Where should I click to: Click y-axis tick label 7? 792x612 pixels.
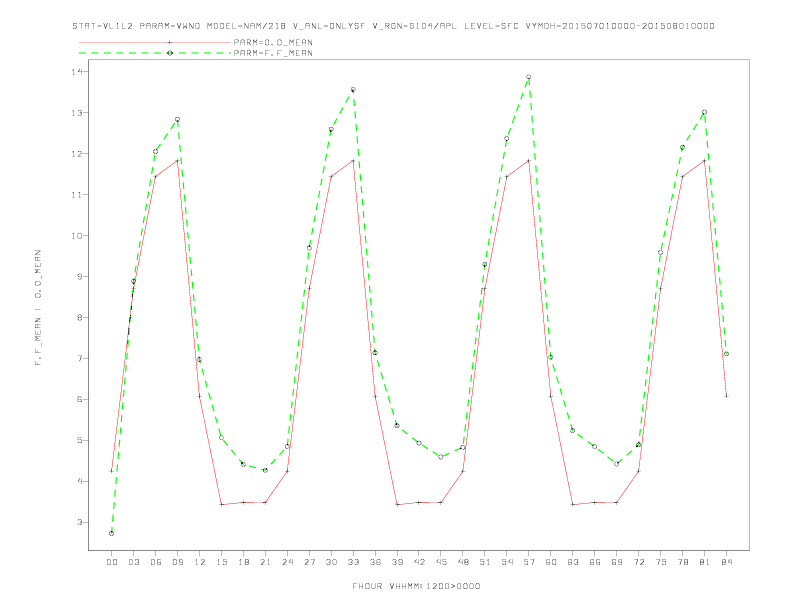pyautogui.click(x=80, y=359)
